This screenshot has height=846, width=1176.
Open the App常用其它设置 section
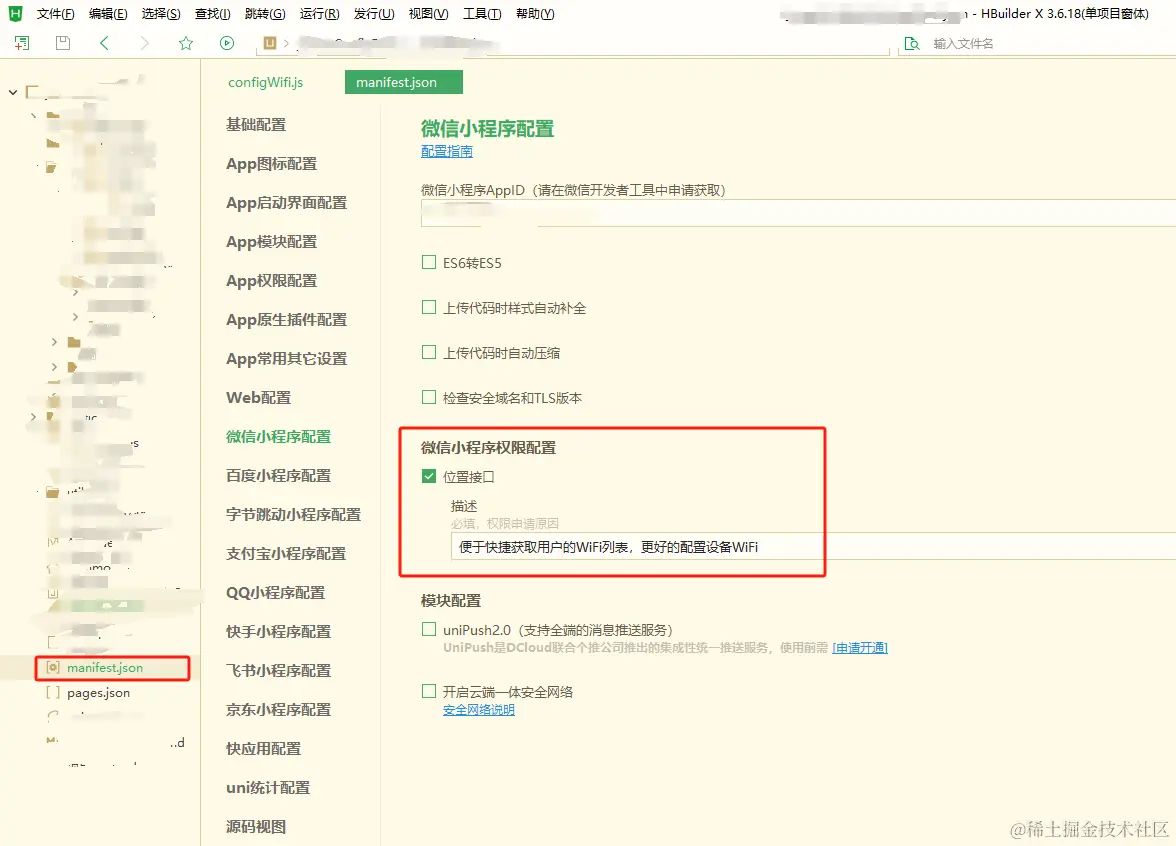click(x=286, y=358)
